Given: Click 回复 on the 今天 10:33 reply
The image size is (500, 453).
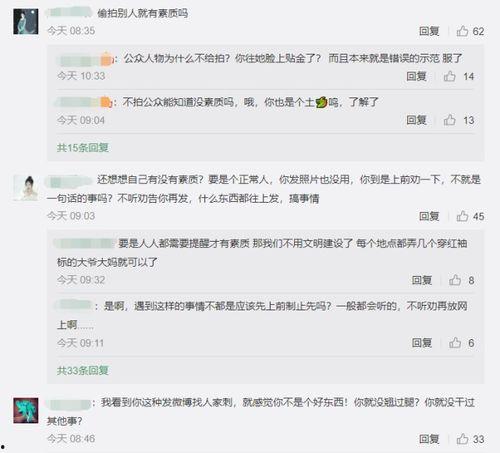Looking at the screenshot, I should pos(416,76).
